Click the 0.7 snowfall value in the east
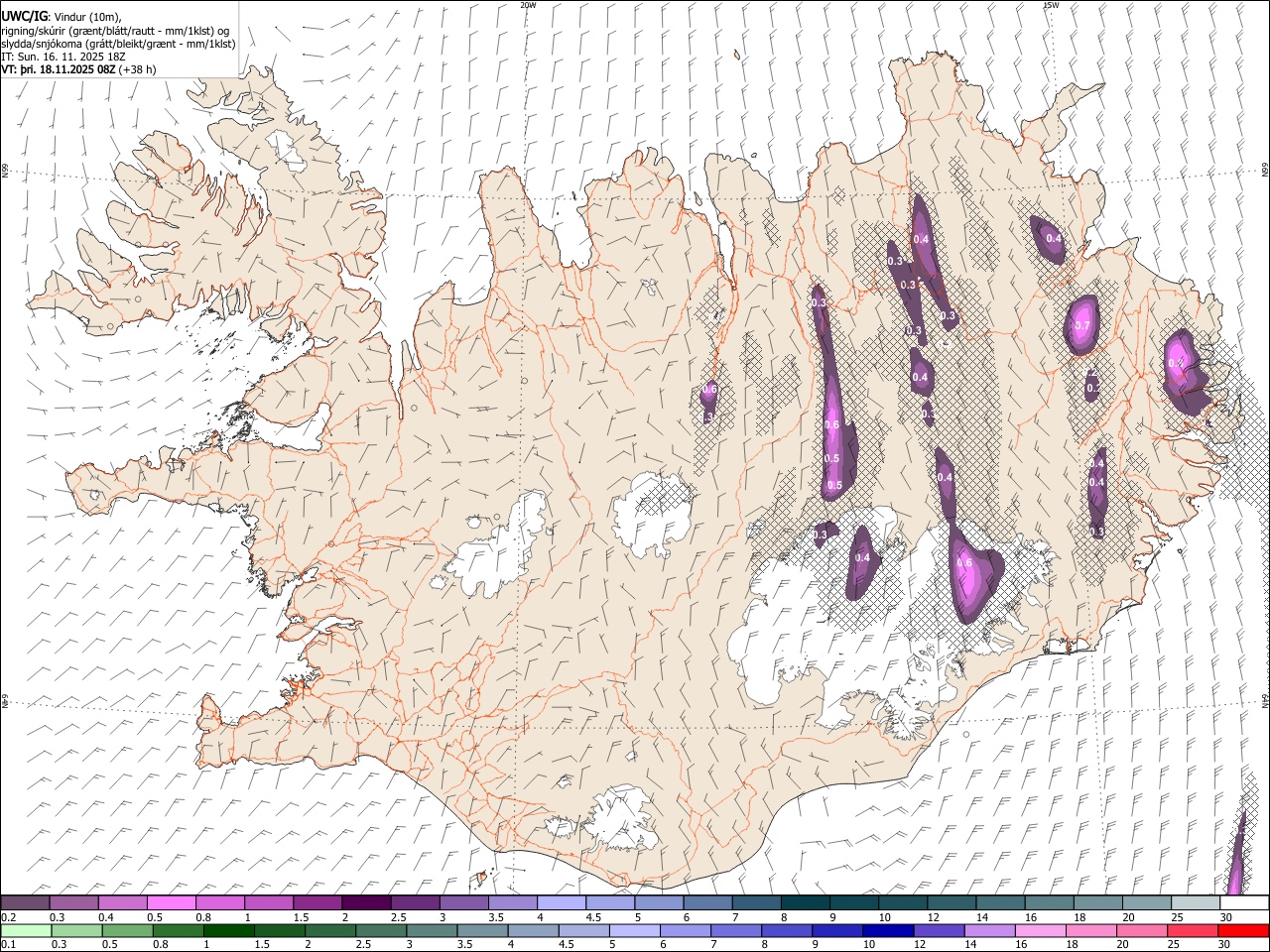The height and width of the screenshot is (952, 1270). pos(1082,326)
